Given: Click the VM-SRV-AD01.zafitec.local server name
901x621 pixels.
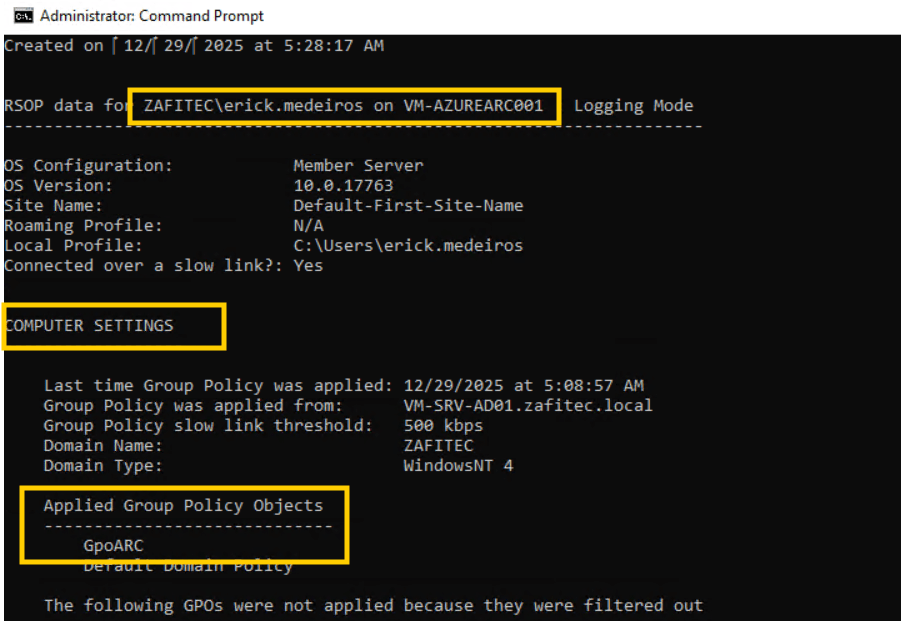Looking at the screenshot, I should pos(527,406).
